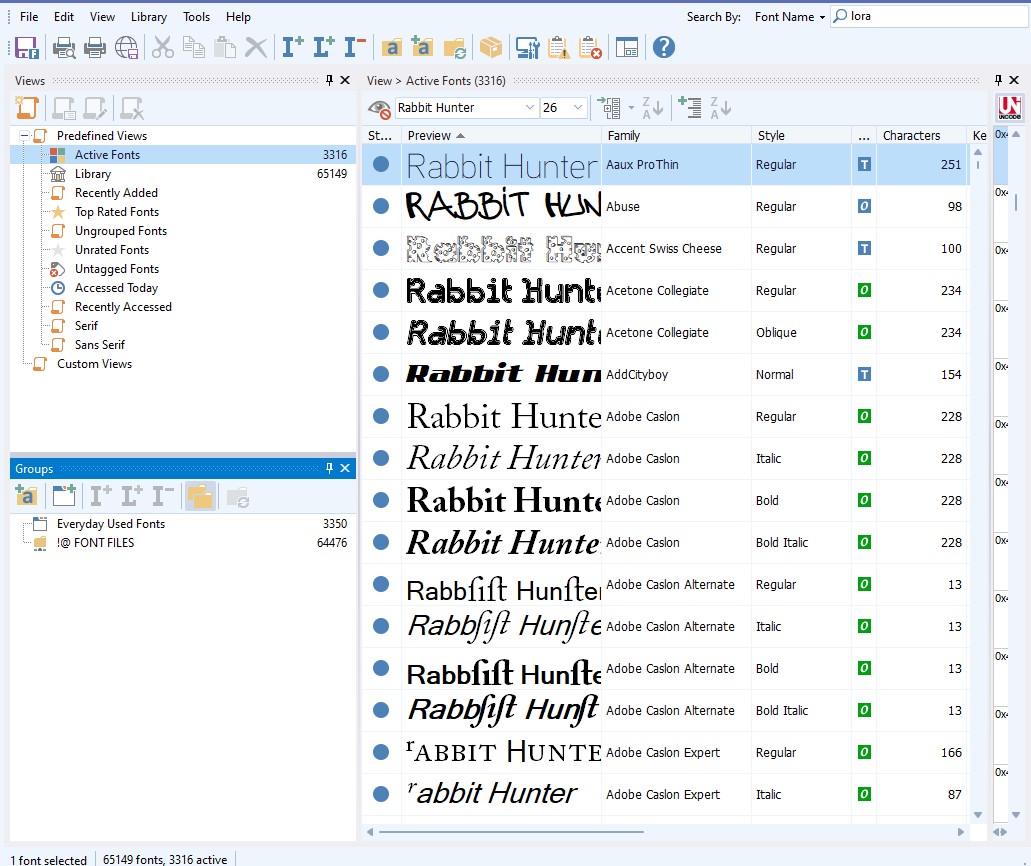This screenshot has height=866, width=1031.
Task: Select the Custom Views tree node
Action: pyautogui.click(x=94, y=364)
